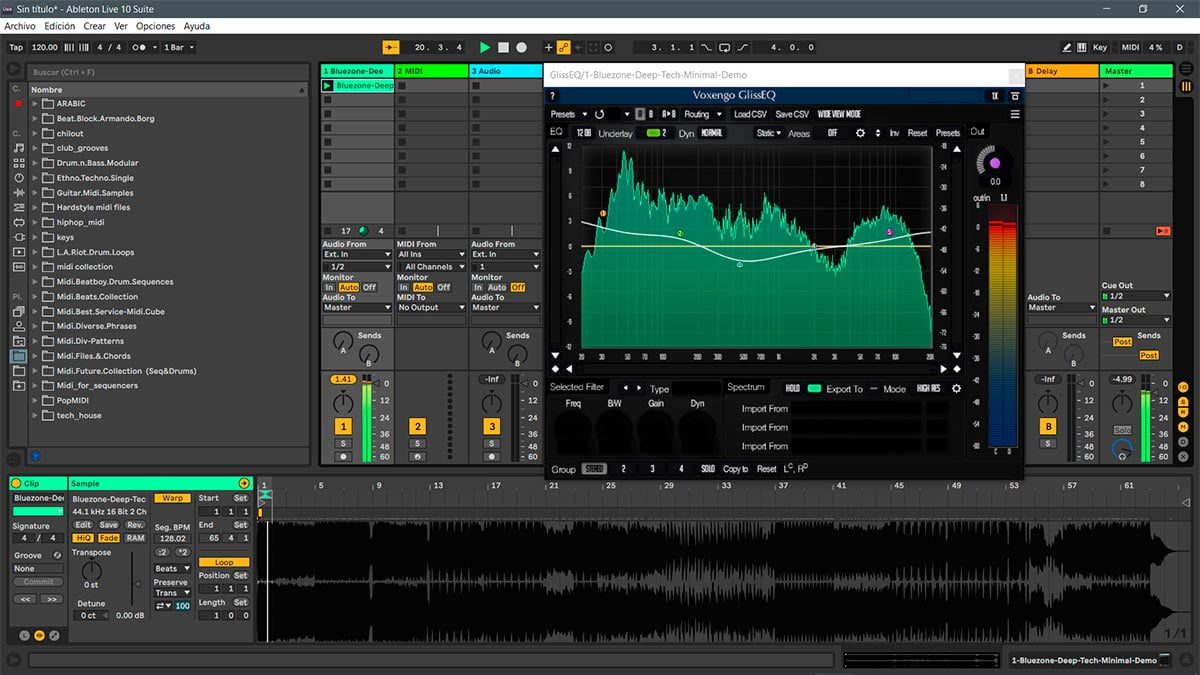The image size is (1200, 675).
Task: Select previous filter with left arrow
Action: pyautogui.click(x=626, y=388)
